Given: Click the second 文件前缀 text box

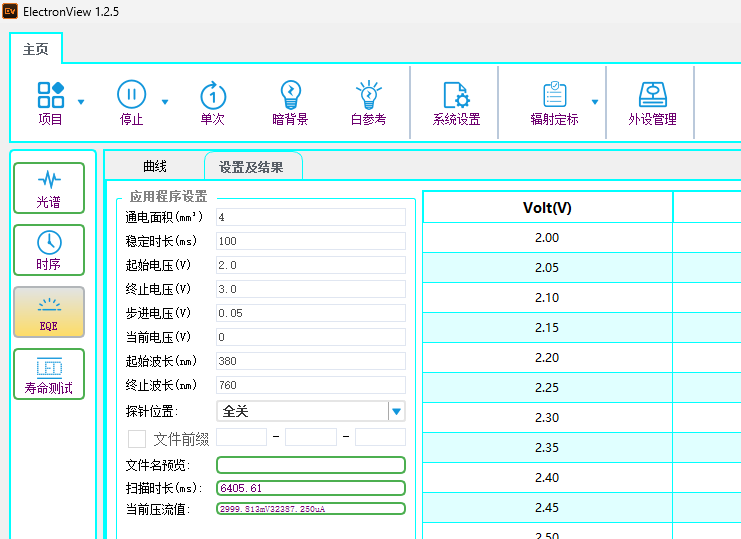Looking at the screenshot, I should pyautogui.click(x=311, y=437).
